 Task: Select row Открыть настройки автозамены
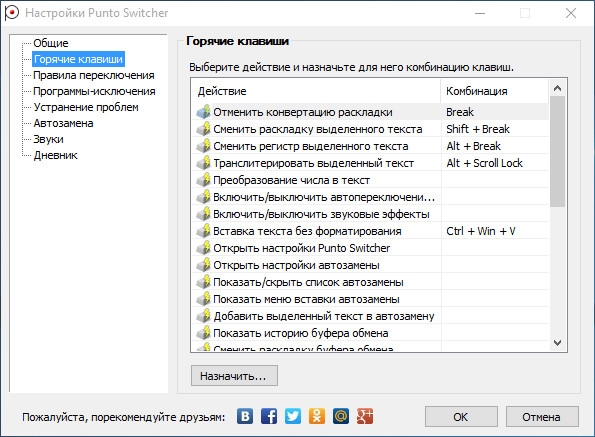(x=370, y=265)
